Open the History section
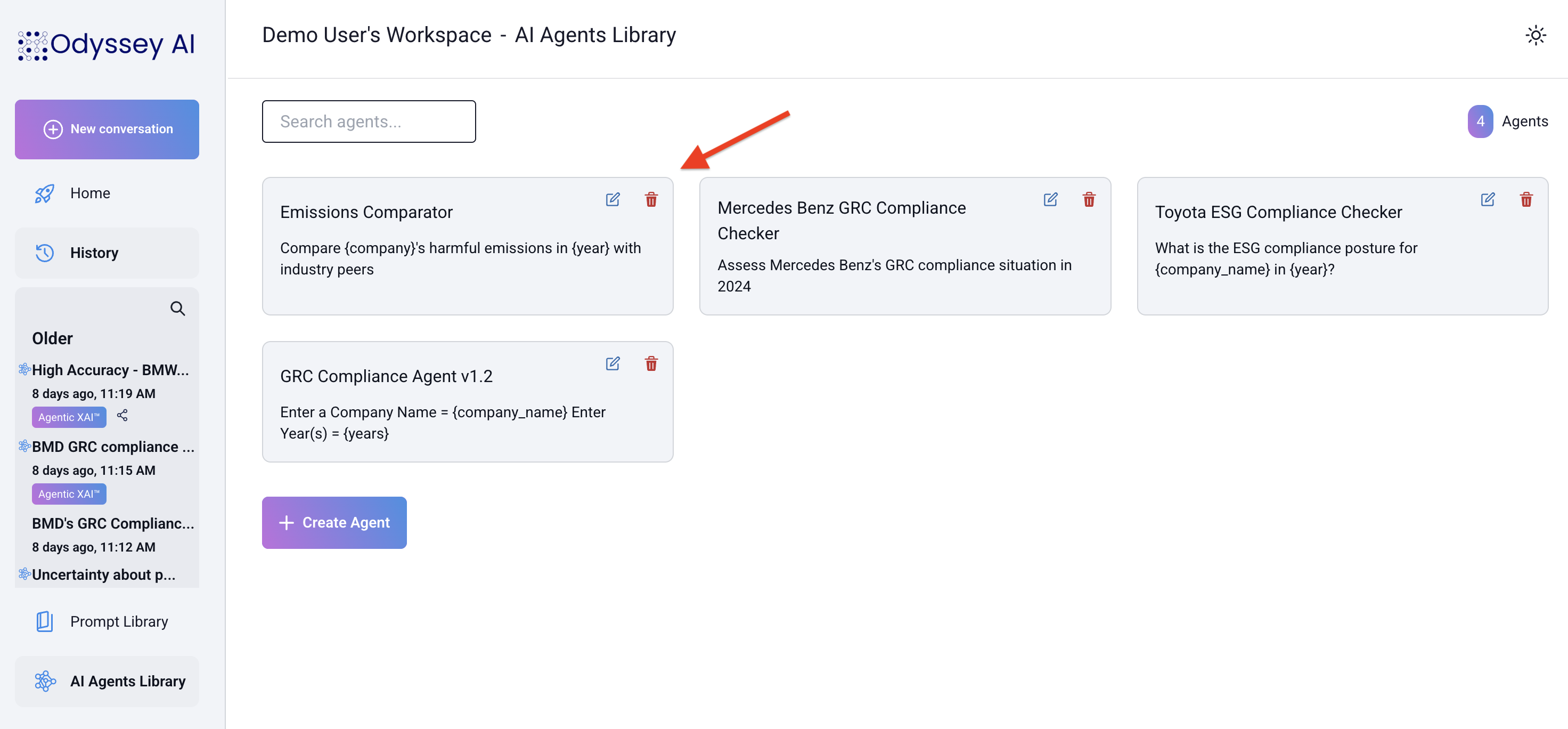This screenshot has width=1568, height=729. (107, 253)
